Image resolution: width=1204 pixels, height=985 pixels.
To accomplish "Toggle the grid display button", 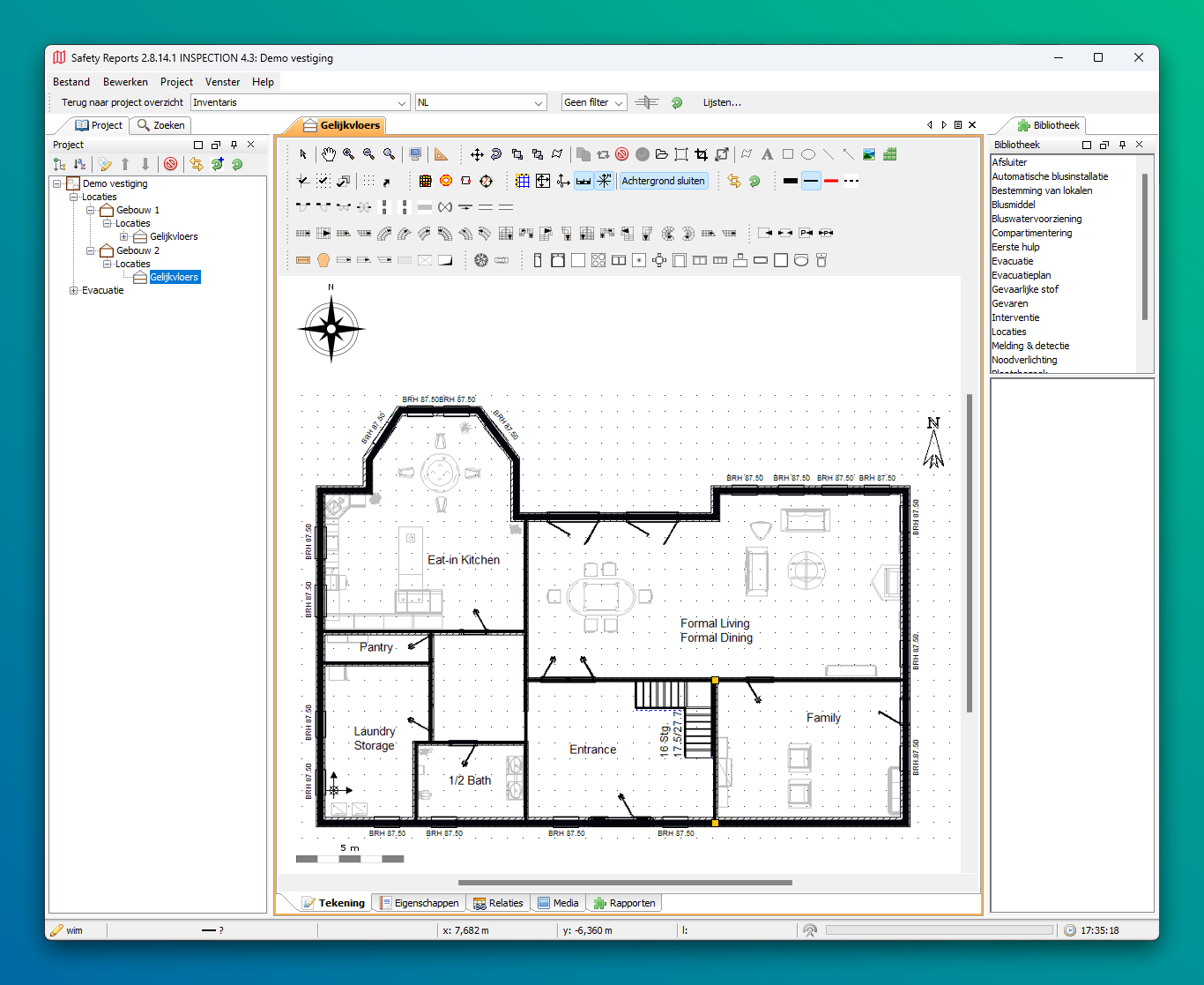I will tap(523, 181).
